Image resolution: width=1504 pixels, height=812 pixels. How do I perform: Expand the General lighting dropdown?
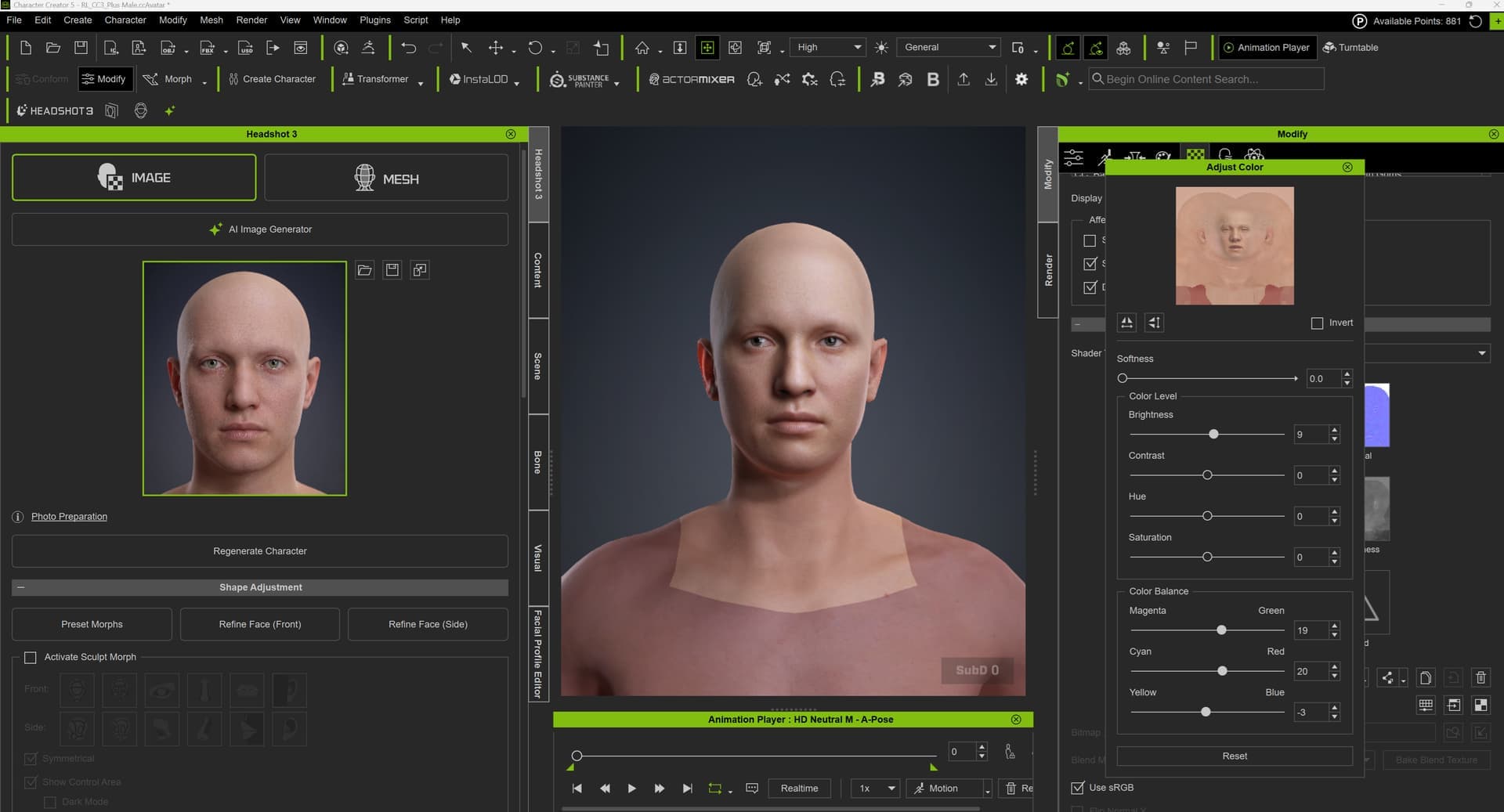pyautogui.click(x=949, y=48)
